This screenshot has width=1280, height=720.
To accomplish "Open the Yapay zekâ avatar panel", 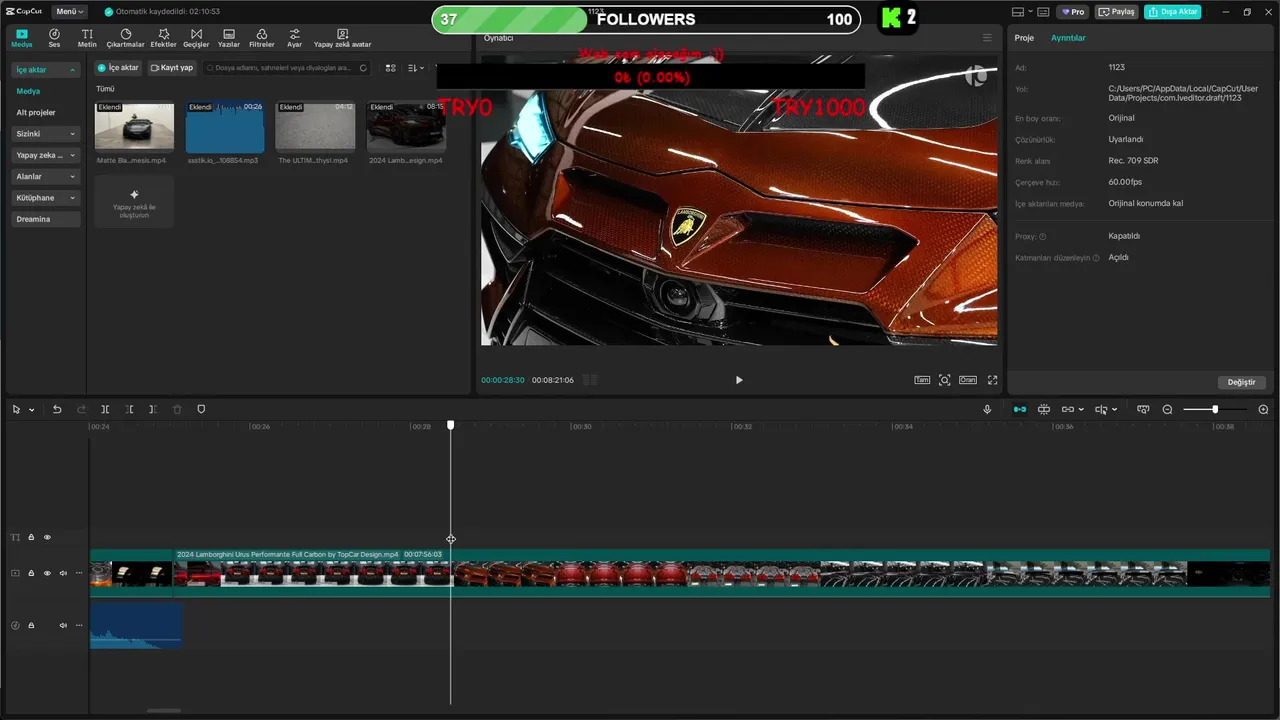I will (x=342, y=38).
